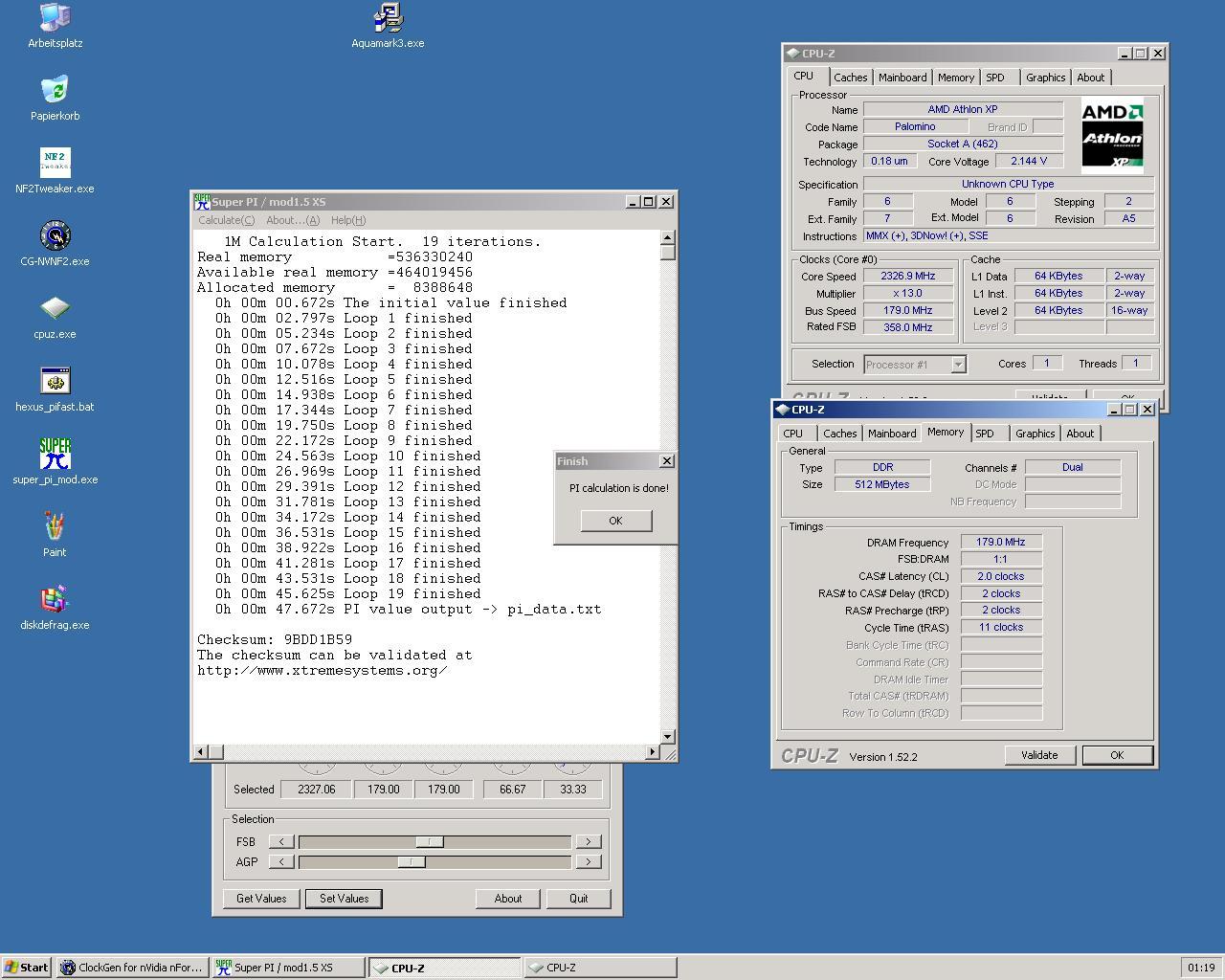Open the Help menu in Super PI

click(x=348, y=220)
